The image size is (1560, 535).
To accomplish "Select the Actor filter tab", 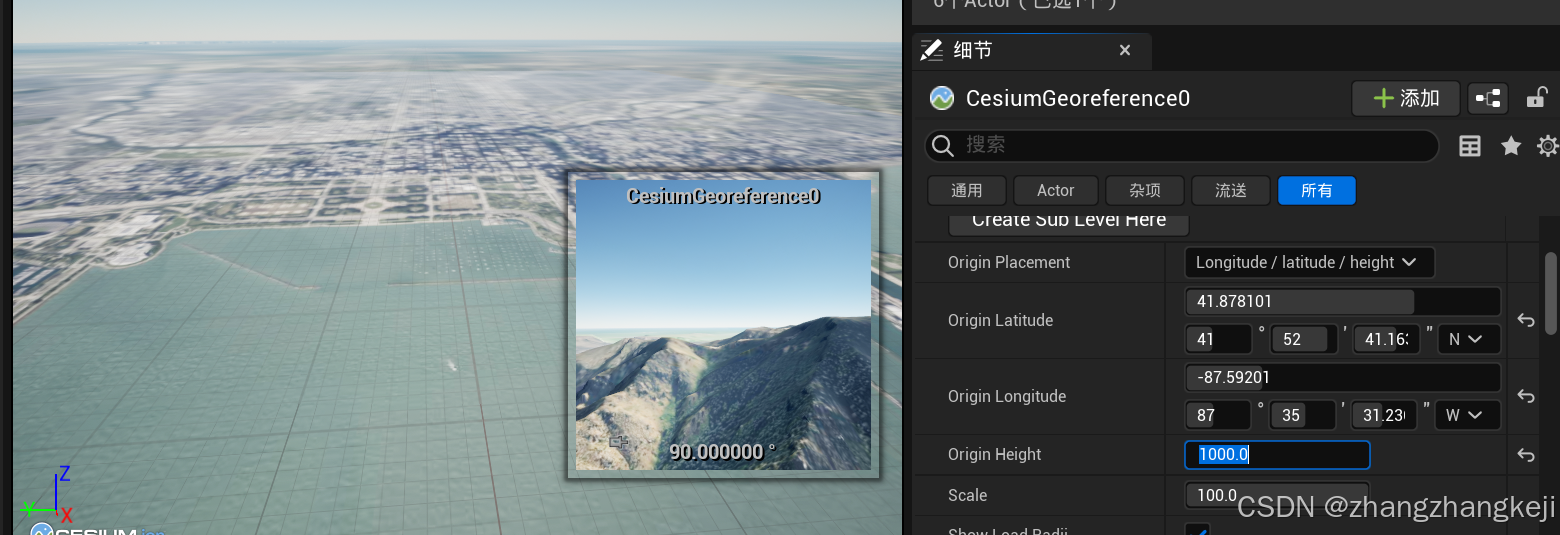I will [x=1055, y=190].
